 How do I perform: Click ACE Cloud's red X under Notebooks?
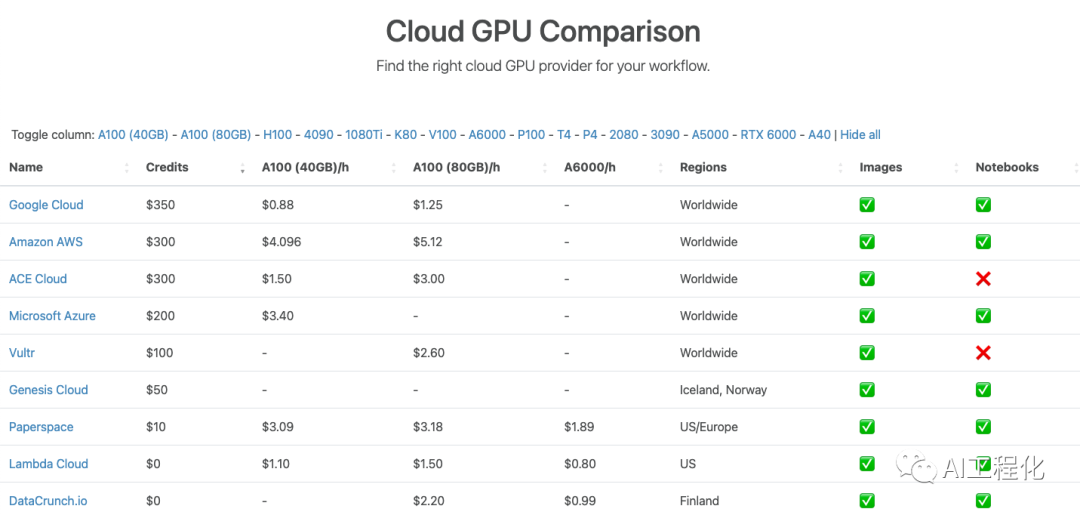pos(983,279)
